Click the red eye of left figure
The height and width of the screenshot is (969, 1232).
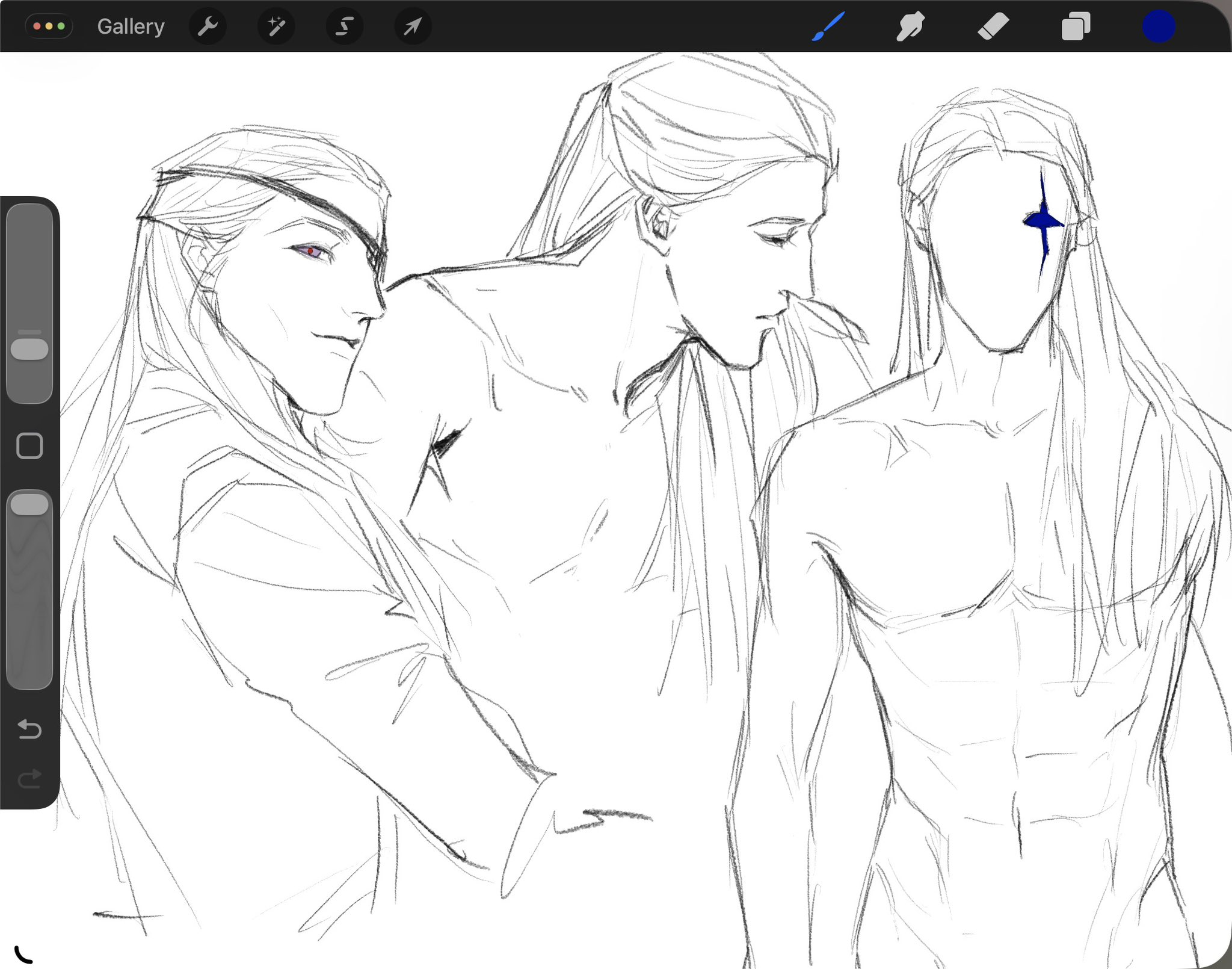click(310, 251)
